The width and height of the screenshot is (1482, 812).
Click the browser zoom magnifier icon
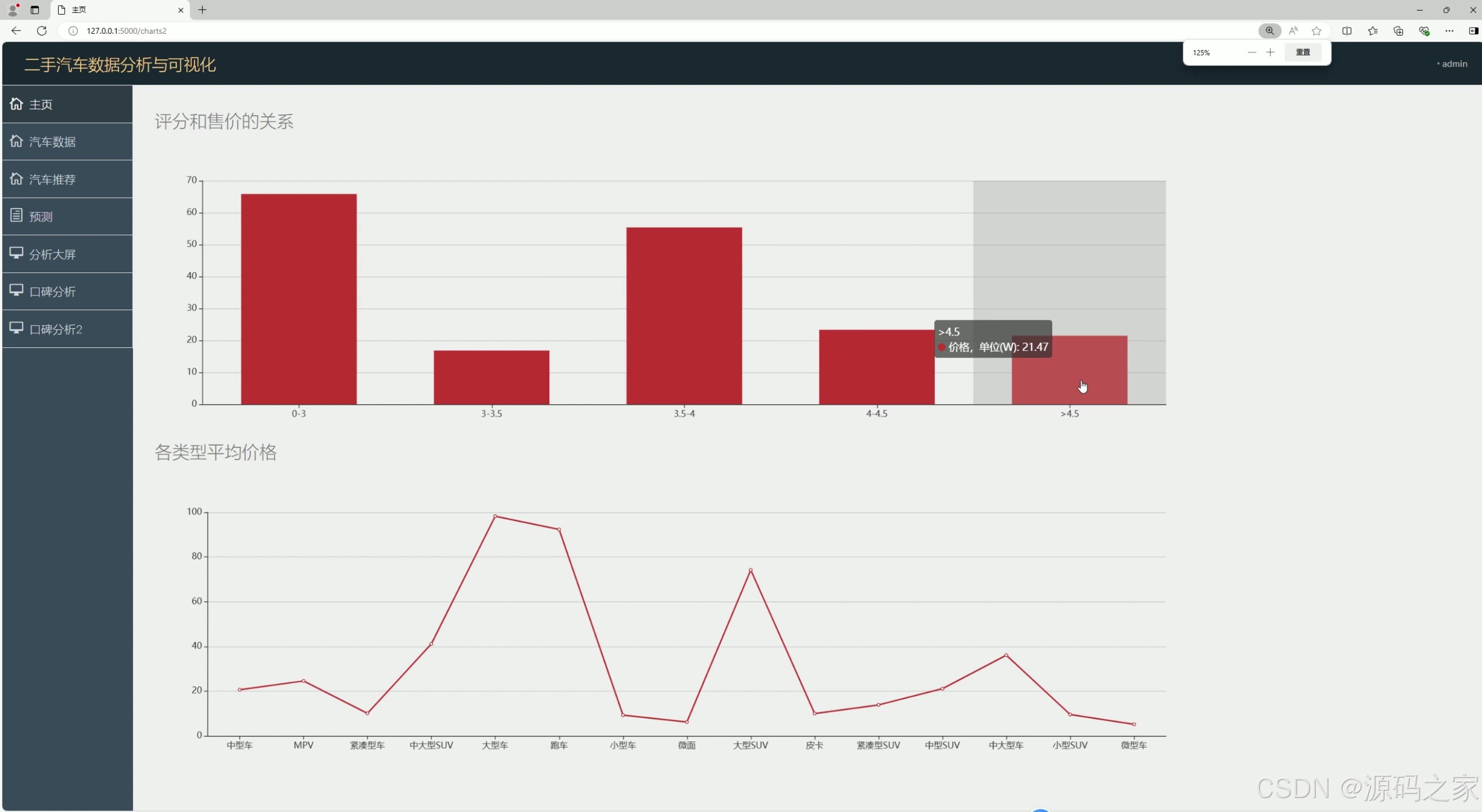(x=1269, y=30)
